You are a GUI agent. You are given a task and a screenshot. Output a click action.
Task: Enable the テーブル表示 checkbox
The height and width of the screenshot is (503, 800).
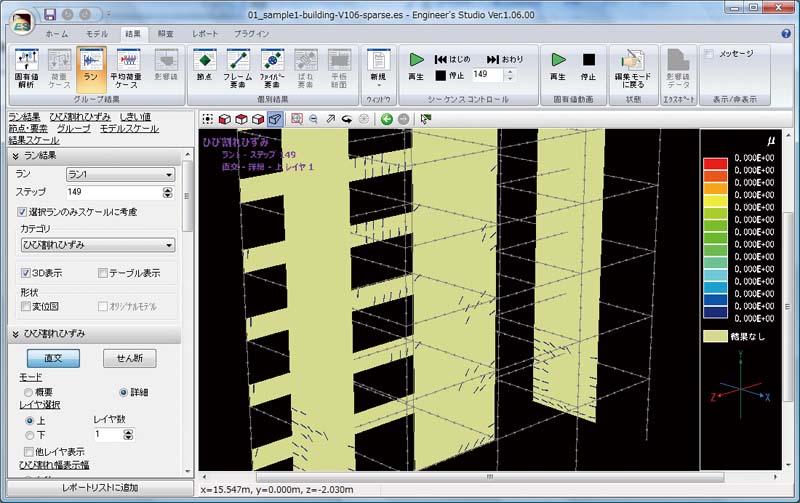(103, 273)
